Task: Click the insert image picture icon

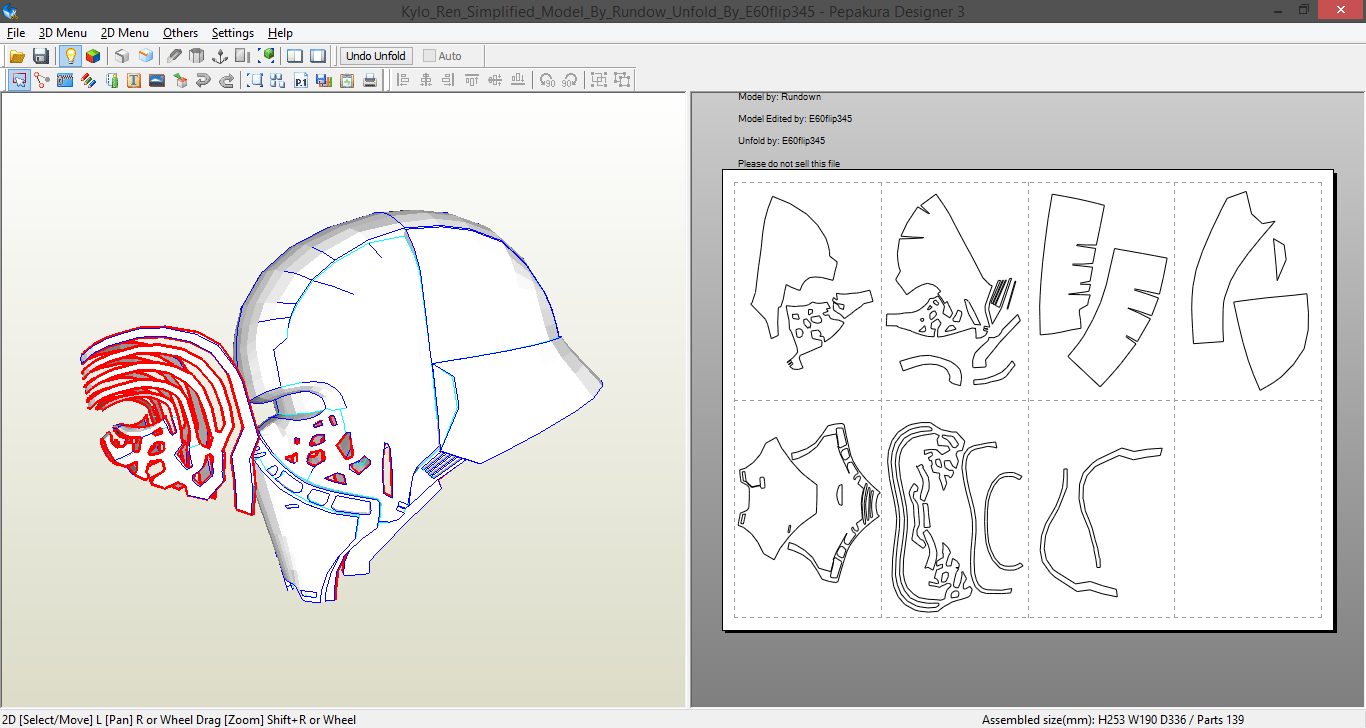Action: pyautogui.click(x=157, y=80)
